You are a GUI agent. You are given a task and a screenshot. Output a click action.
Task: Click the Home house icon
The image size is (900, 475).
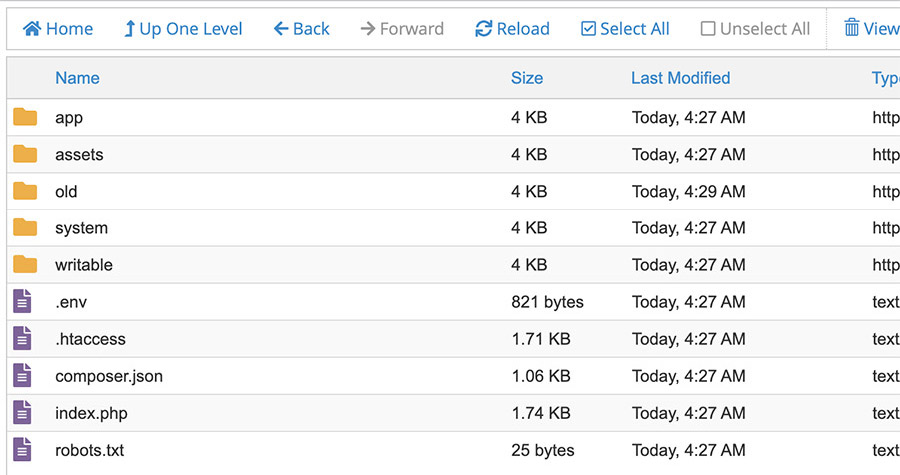[x=32, y=29]
